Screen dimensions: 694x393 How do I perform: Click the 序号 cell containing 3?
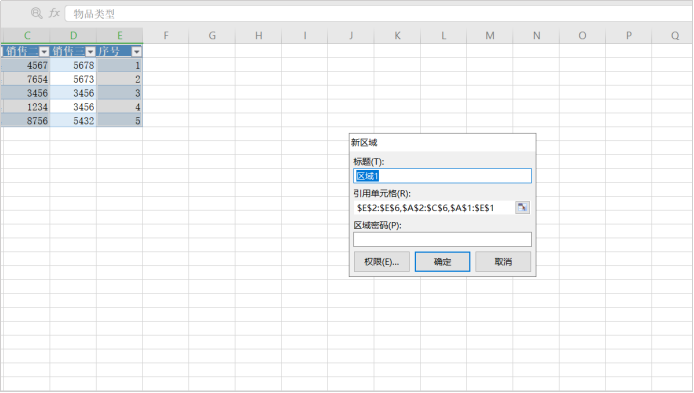click(x=120, y=93)
